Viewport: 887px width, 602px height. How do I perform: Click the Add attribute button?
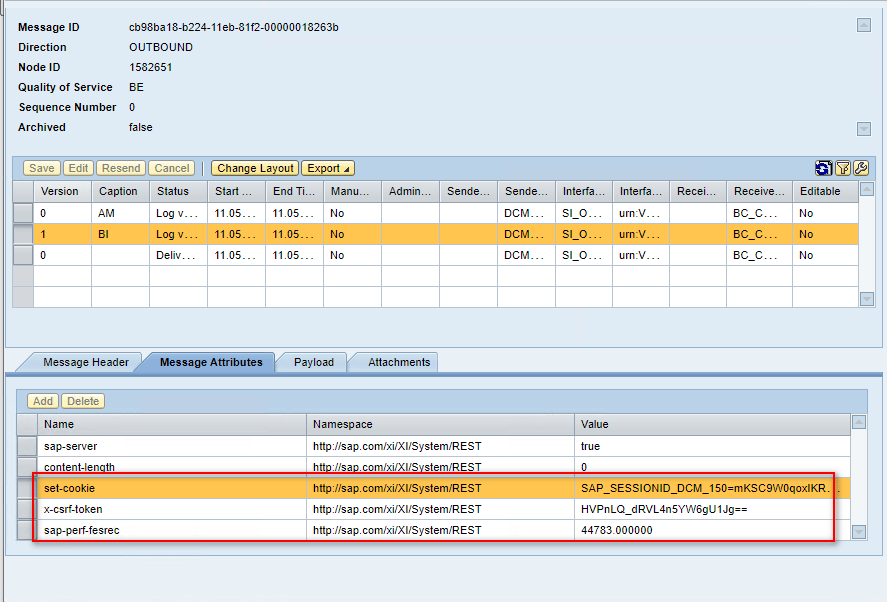tap(43, 401)
